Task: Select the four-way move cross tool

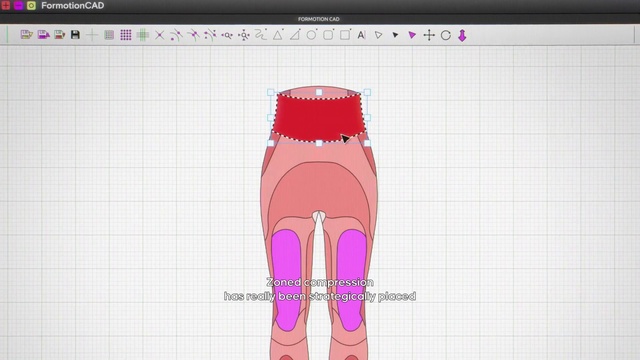Action: coord(429,35)
